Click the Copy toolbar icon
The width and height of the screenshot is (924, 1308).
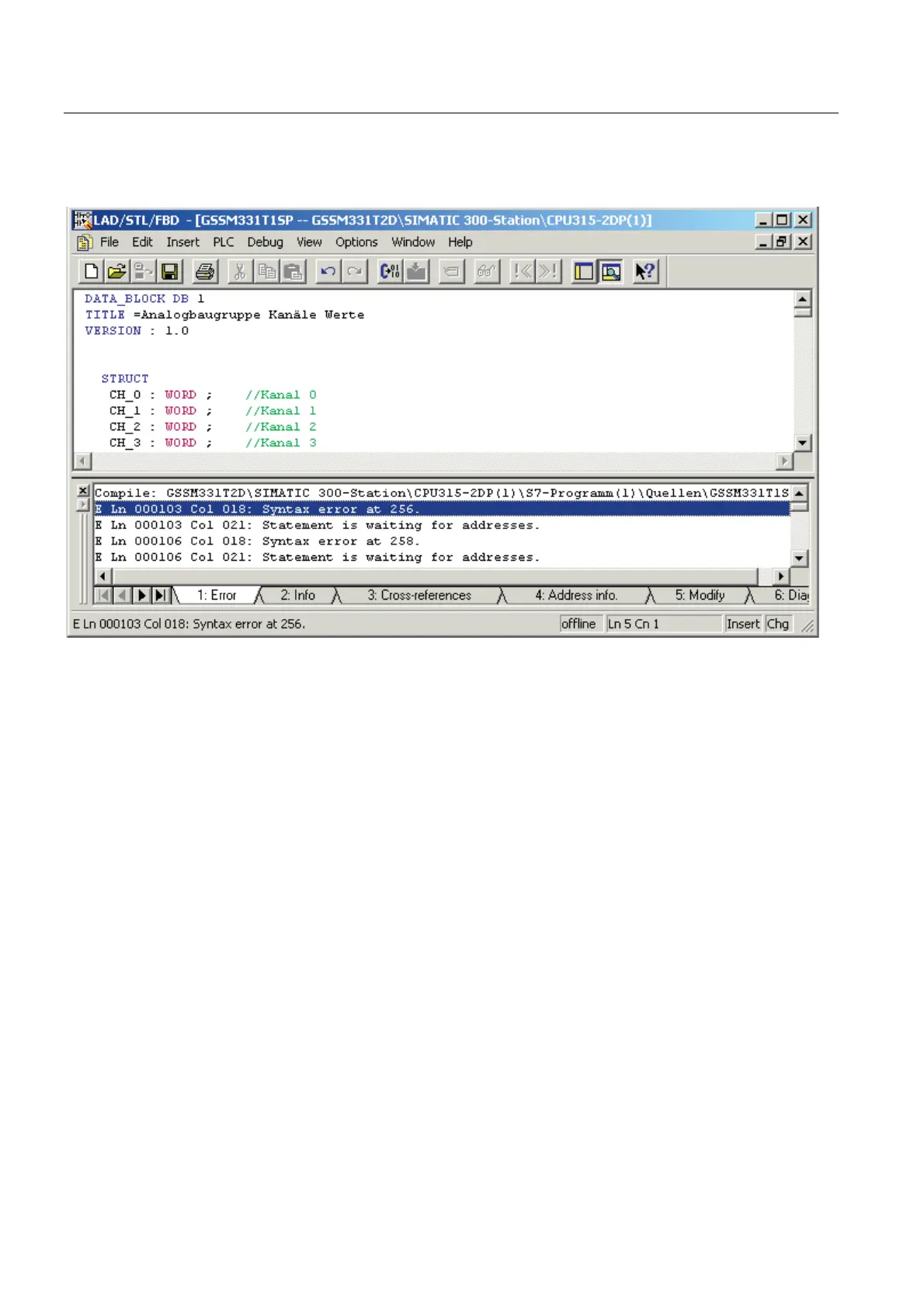point(266,271)
